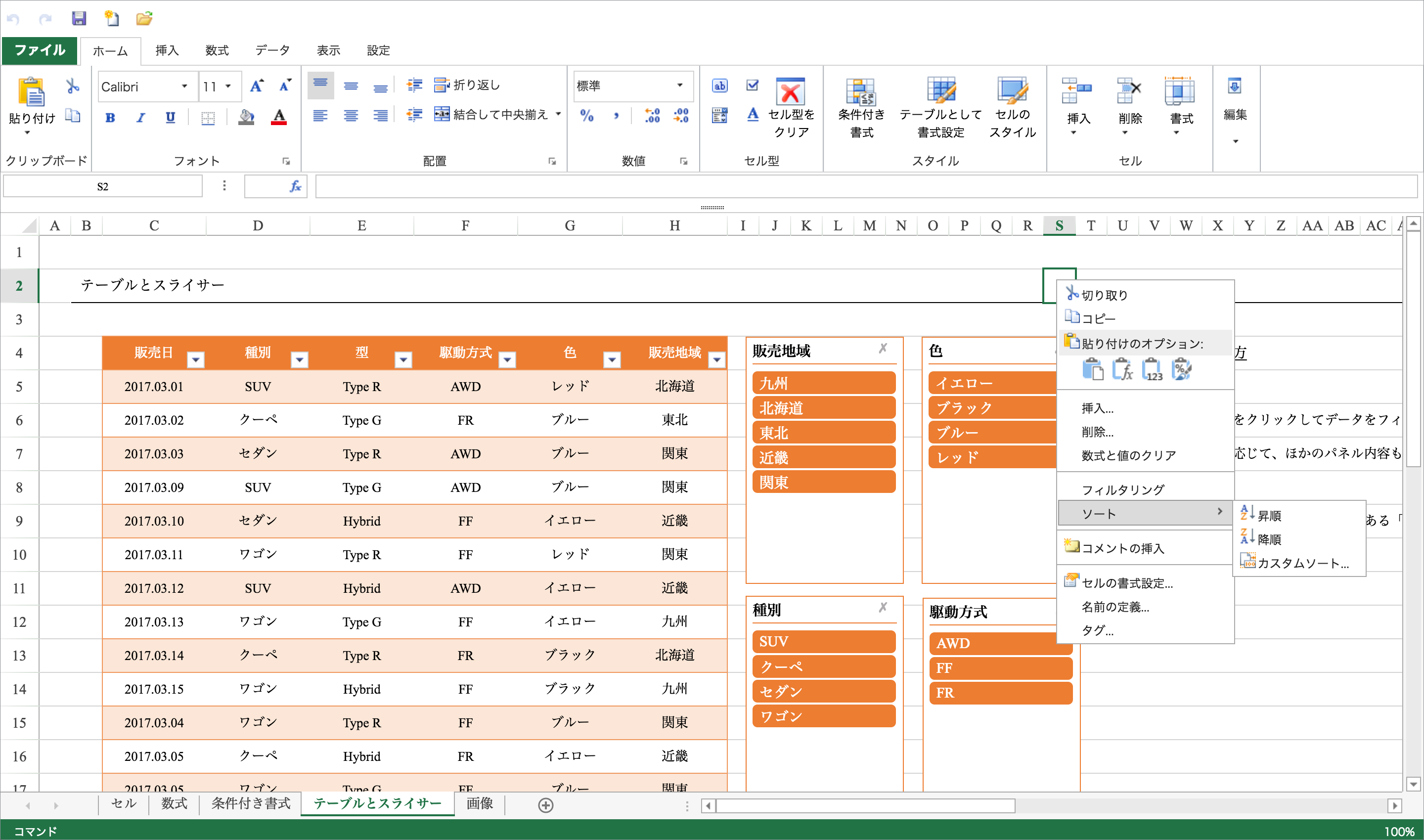Open filter dropdown on 販売地域 column
The width and height of the screenshot is (1424, 840).
click(x=716, y=359)
